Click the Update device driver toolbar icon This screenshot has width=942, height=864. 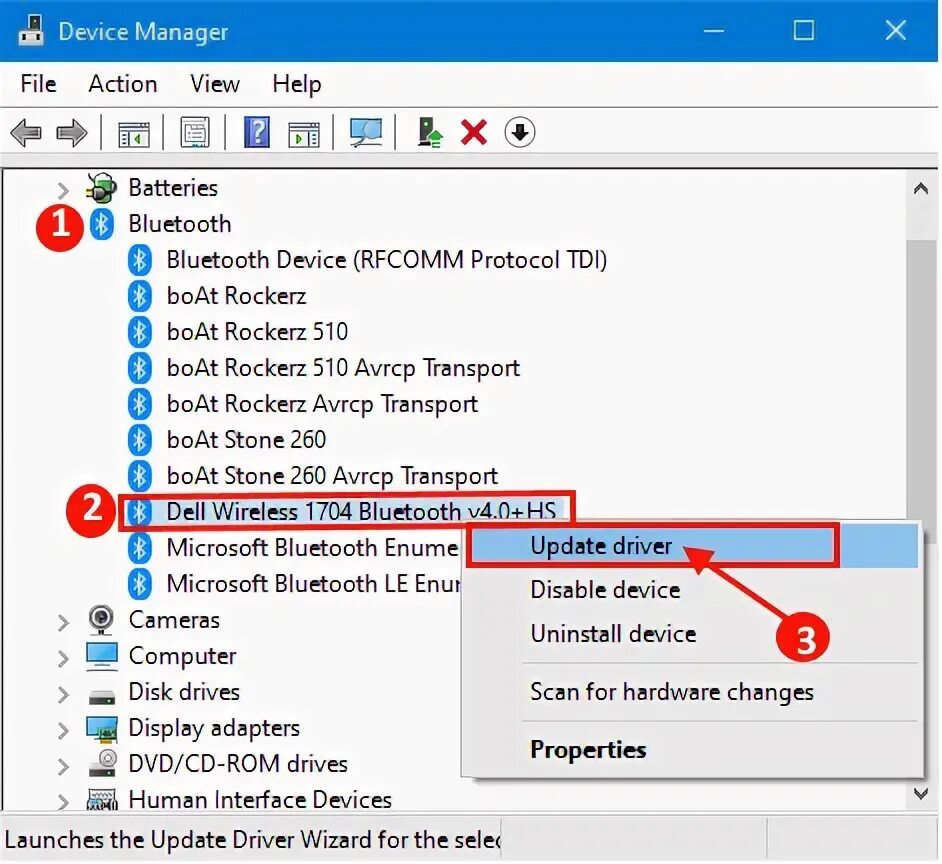point(430,132)
